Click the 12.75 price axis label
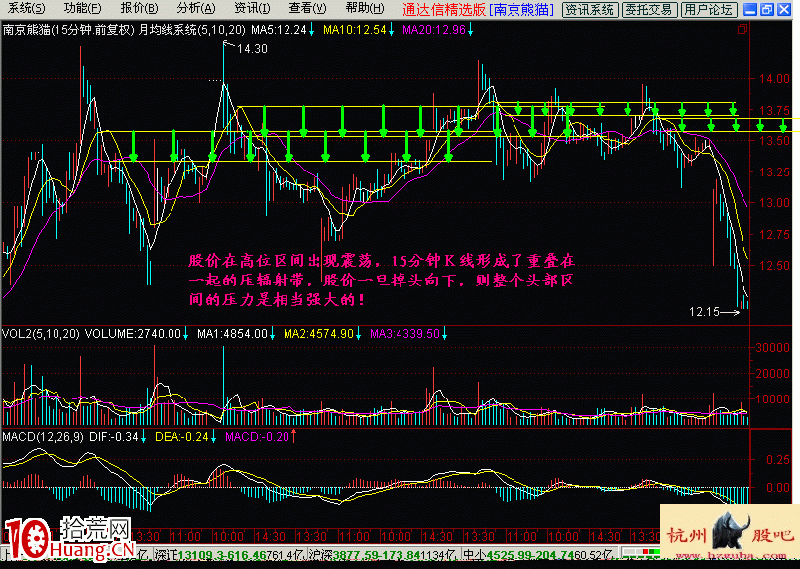This screenshot has width=800, height=569. coord(774,235)
